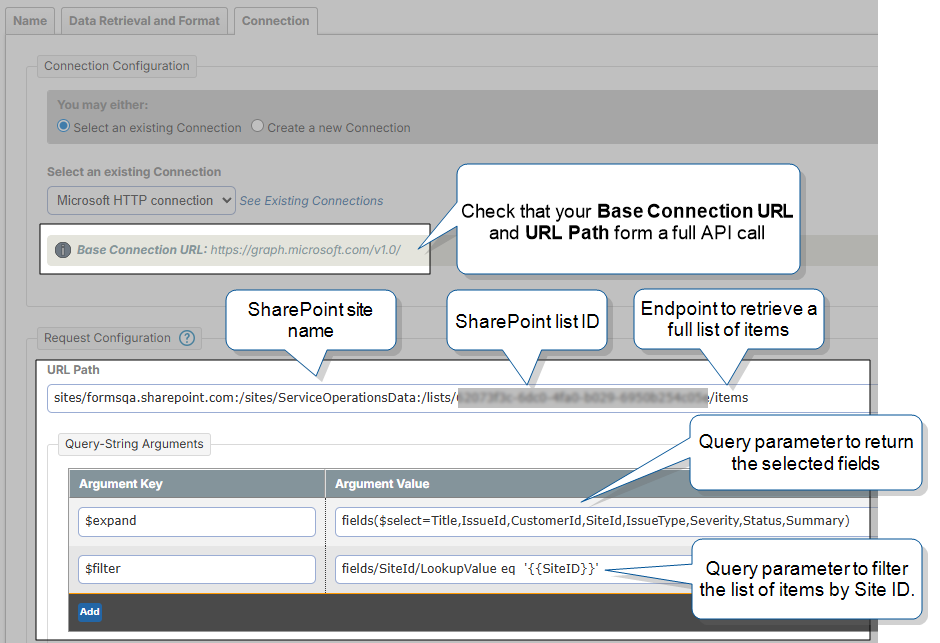Viewport: 940px width, 643px height.
Task: Click the Base Connection URL info icon
Action: point(63,250)
